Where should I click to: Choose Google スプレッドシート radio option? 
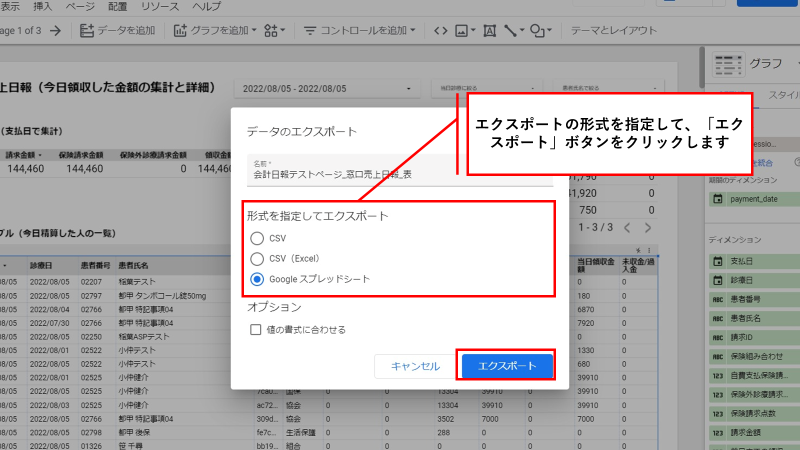[x=257, y=279]
